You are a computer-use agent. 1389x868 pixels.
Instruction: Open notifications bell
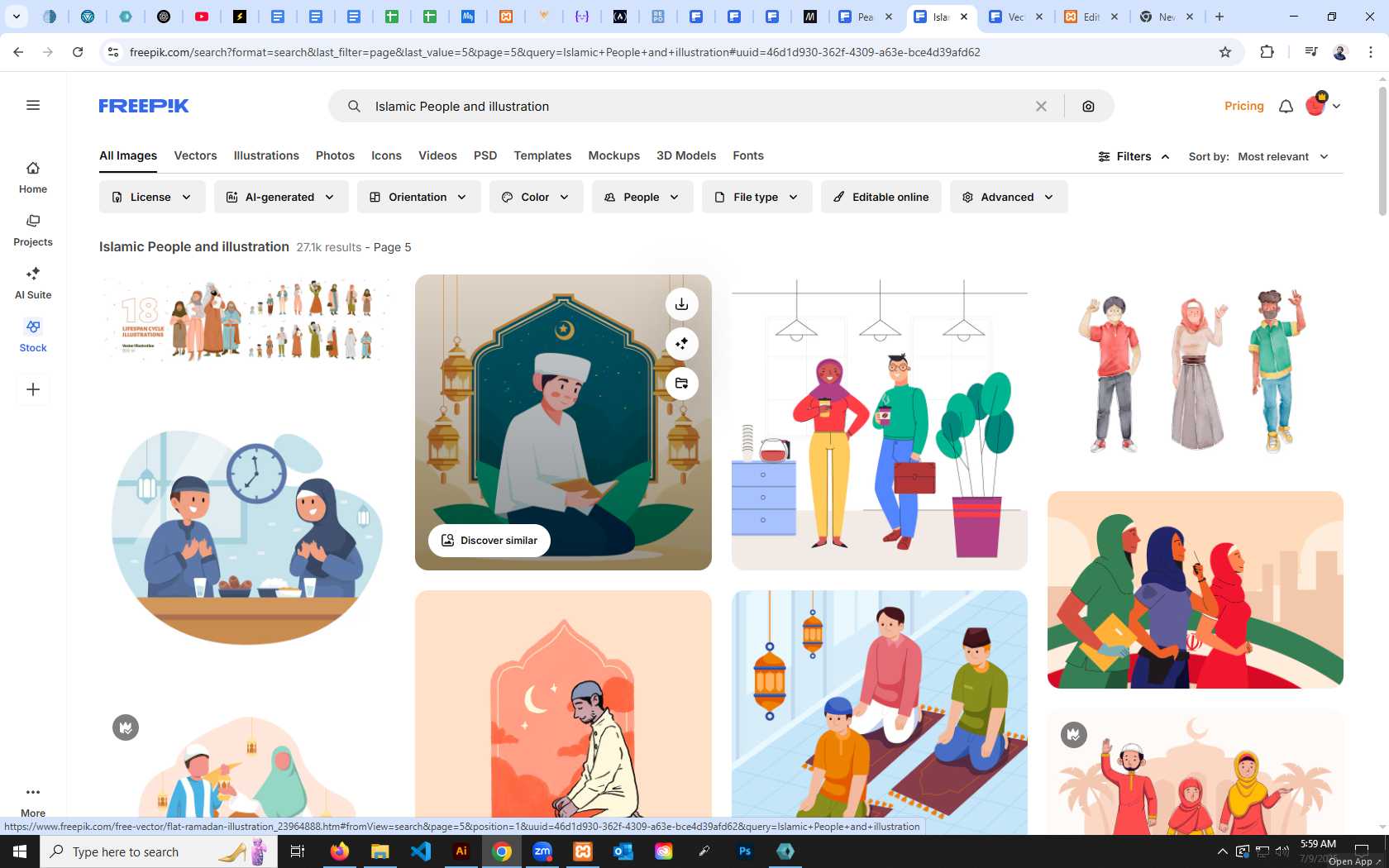tap(1286, 106)
